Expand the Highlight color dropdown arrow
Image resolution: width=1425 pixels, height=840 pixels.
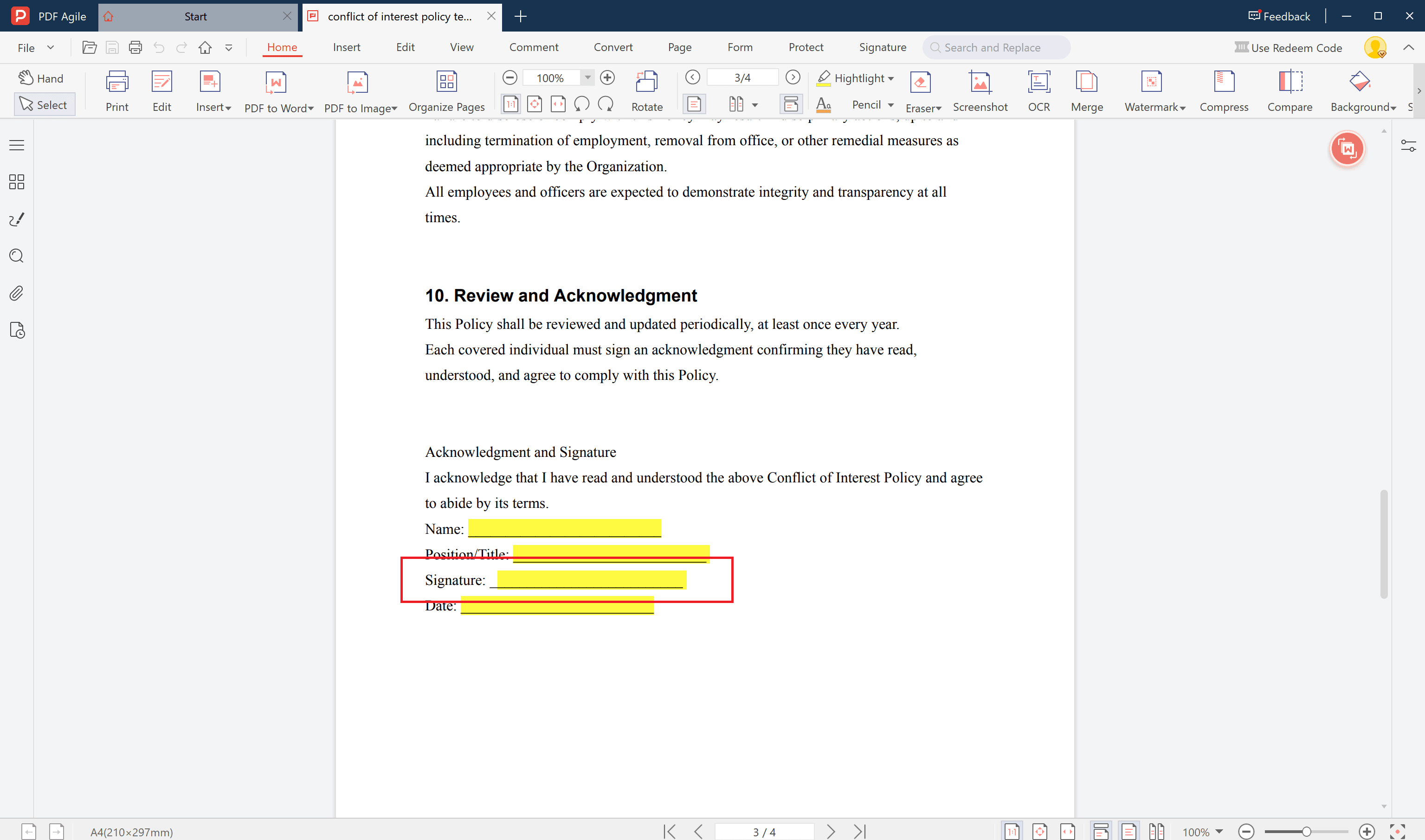tap(891, 79)
